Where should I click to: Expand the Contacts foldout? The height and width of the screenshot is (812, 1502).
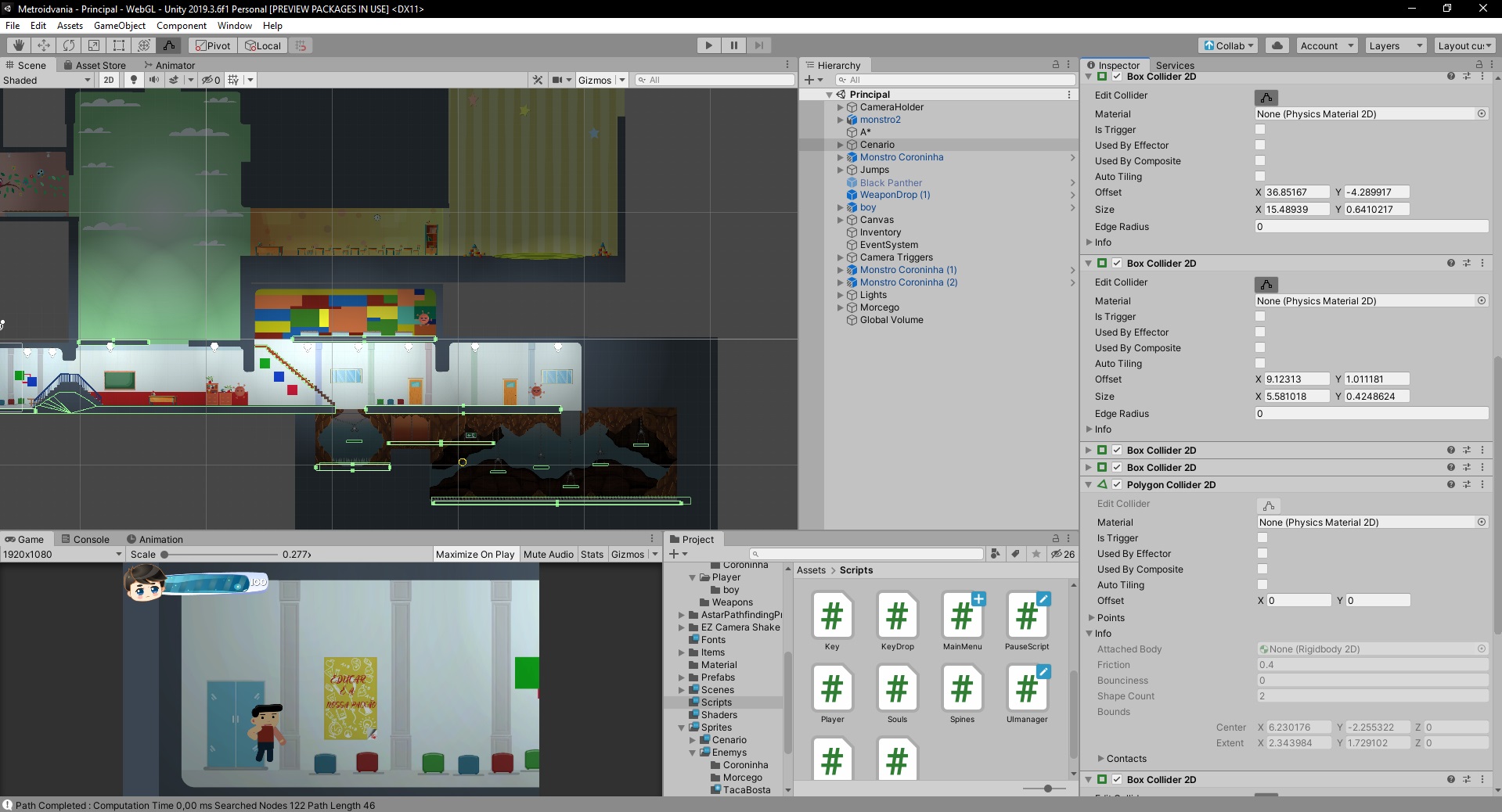click(x=1100, y=758)
